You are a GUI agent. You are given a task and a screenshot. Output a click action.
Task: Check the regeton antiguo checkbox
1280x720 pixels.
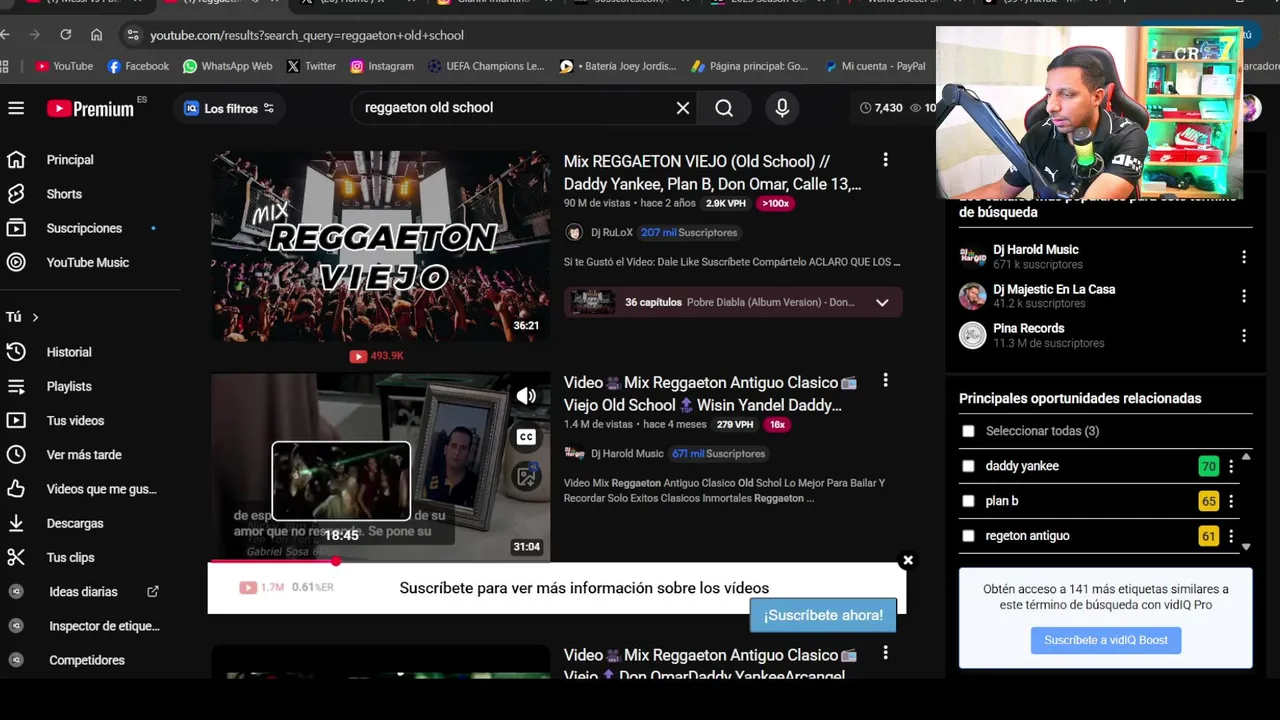coord(968,536)
